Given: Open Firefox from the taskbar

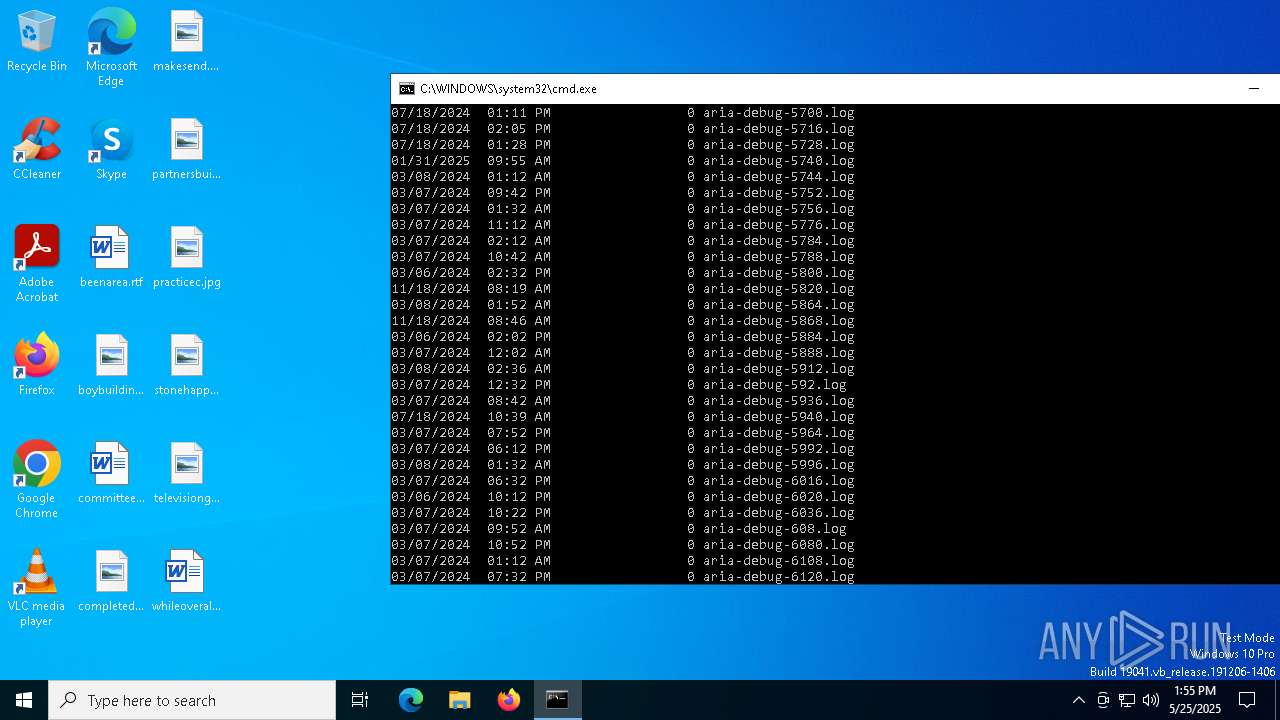Looking at the screenshot, I should 509,700.
